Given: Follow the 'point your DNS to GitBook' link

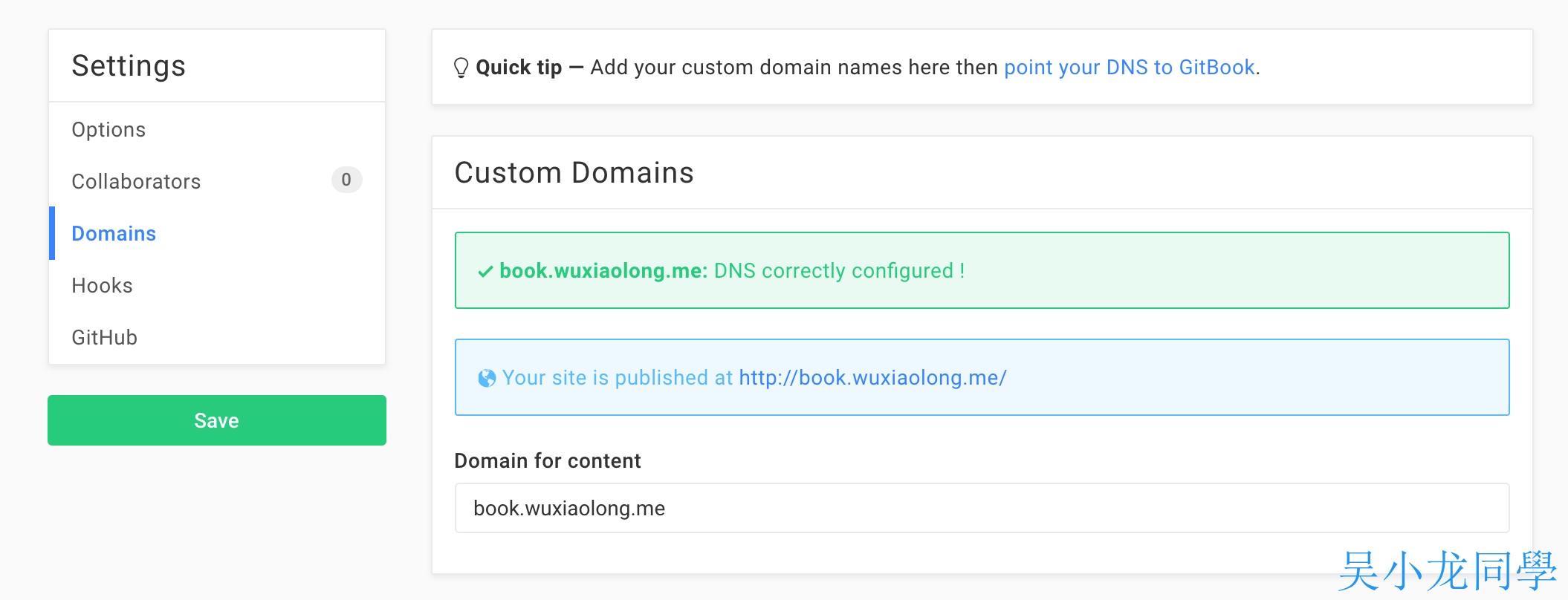Looking at the screenshot, I should [x=1129, y=68].
